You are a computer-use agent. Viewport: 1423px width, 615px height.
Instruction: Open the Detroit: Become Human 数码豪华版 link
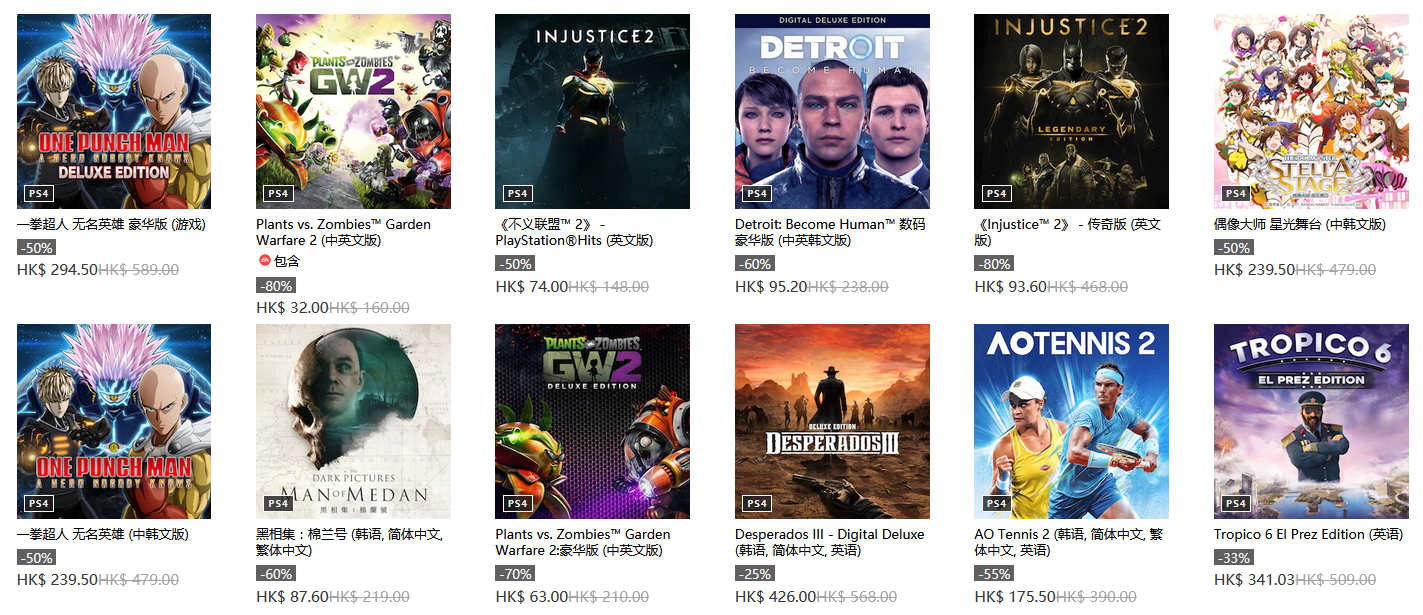coord(830,232)
